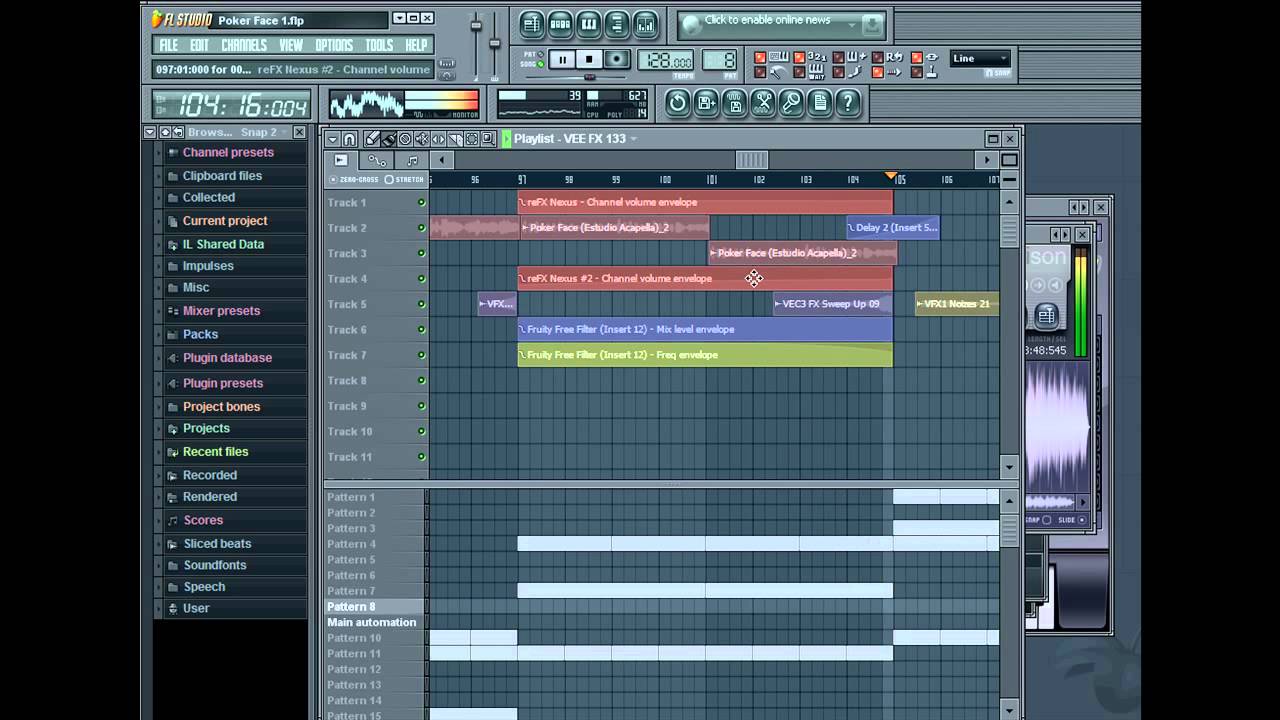
Task: Click the Save project shortcut icon
Action: (x=706, y=103)
